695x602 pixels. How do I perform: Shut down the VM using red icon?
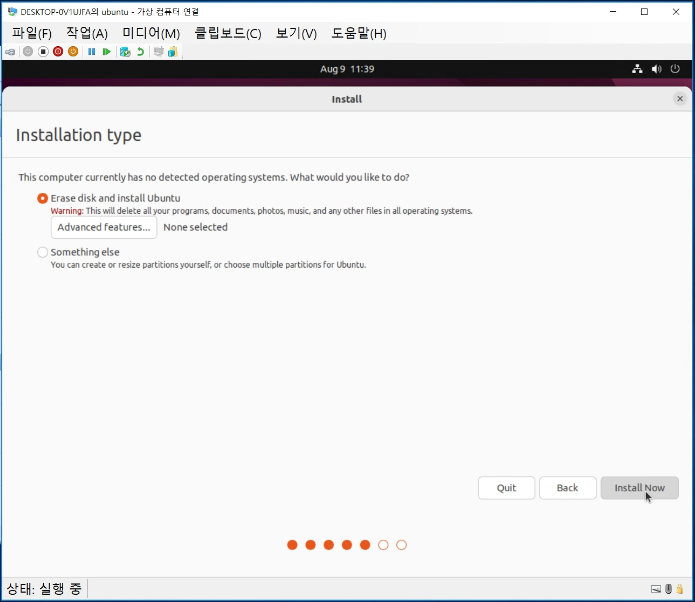tap(58, 52)
